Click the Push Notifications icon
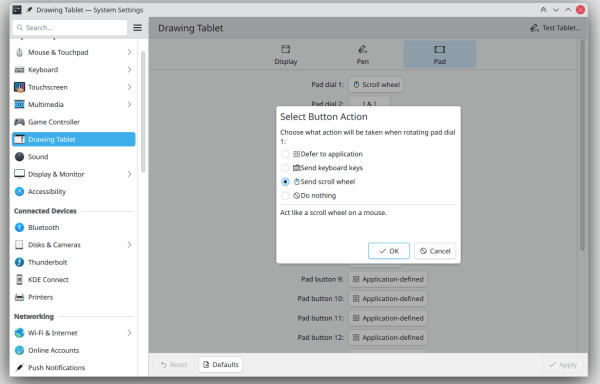The image size is (600, 384). [x=19, y=368]
